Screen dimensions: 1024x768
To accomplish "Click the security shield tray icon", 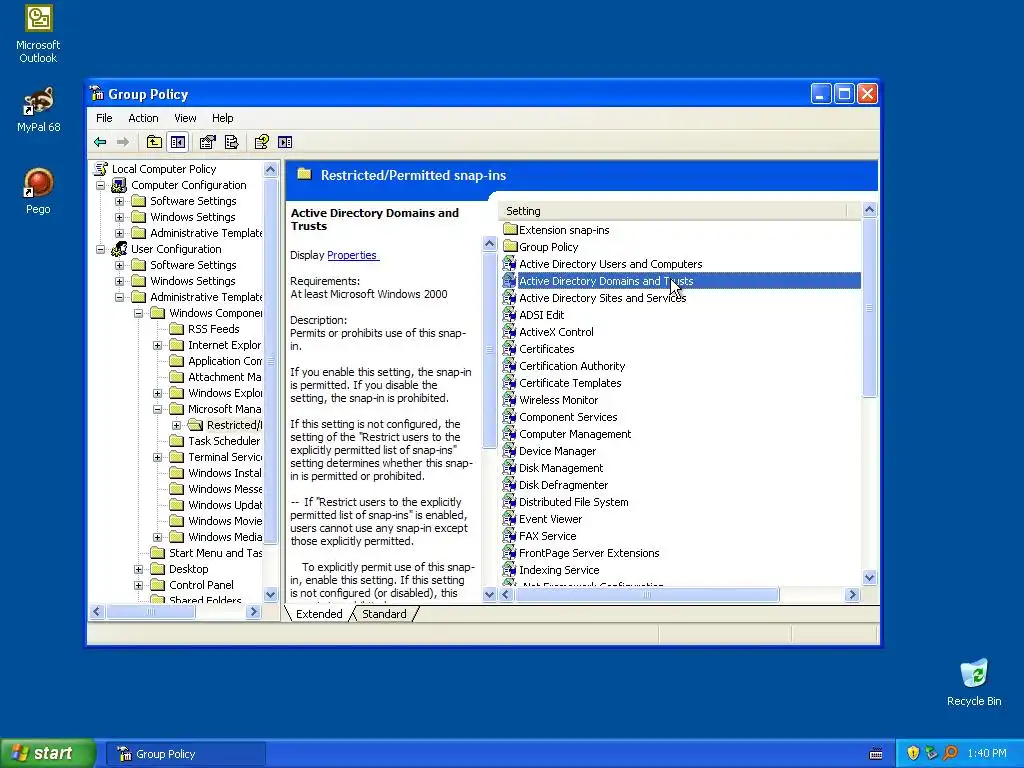I will coord(914,753).
